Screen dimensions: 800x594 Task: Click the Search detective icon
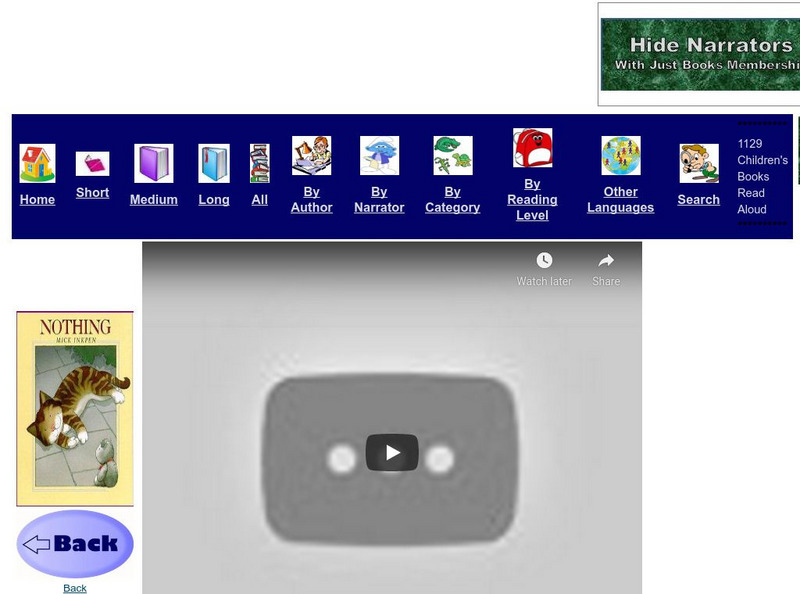[x=699, y=163]
